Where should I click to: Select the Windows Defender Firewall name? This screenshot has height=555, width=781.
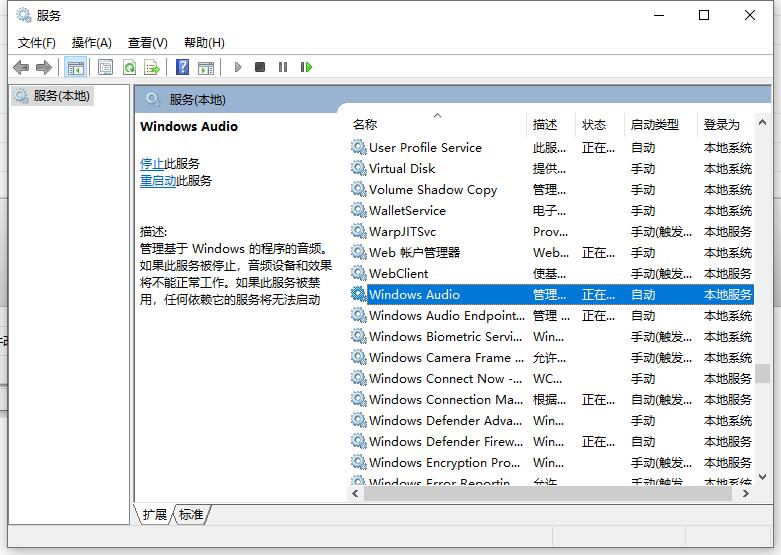click(446, 441)
